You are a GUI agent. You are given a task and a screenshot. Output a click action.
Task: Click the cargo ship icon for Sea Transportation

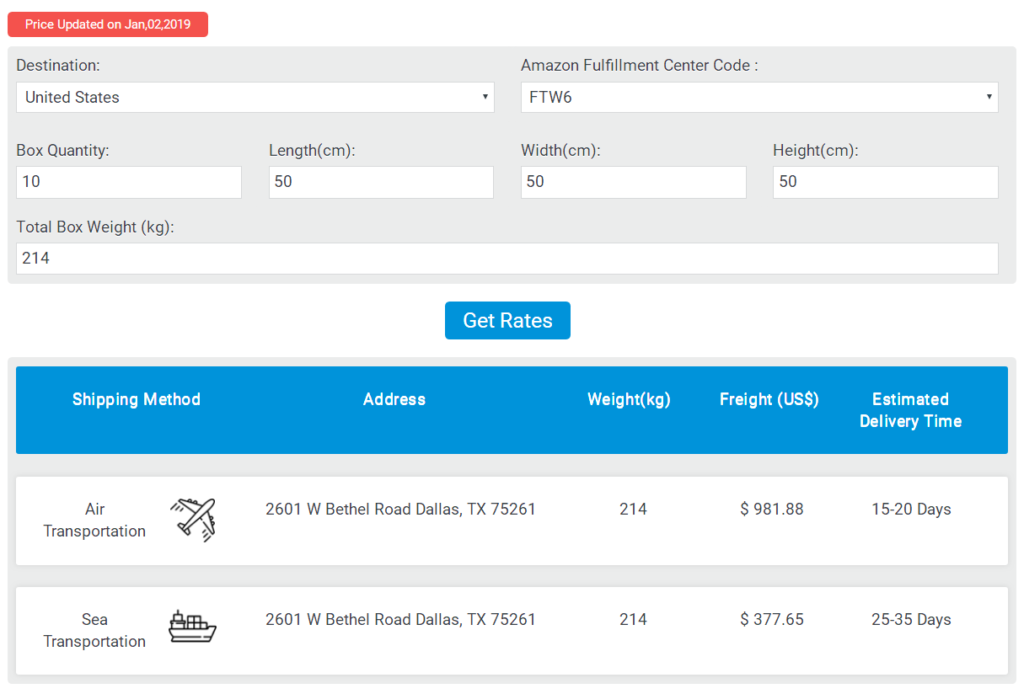point(192,627)
